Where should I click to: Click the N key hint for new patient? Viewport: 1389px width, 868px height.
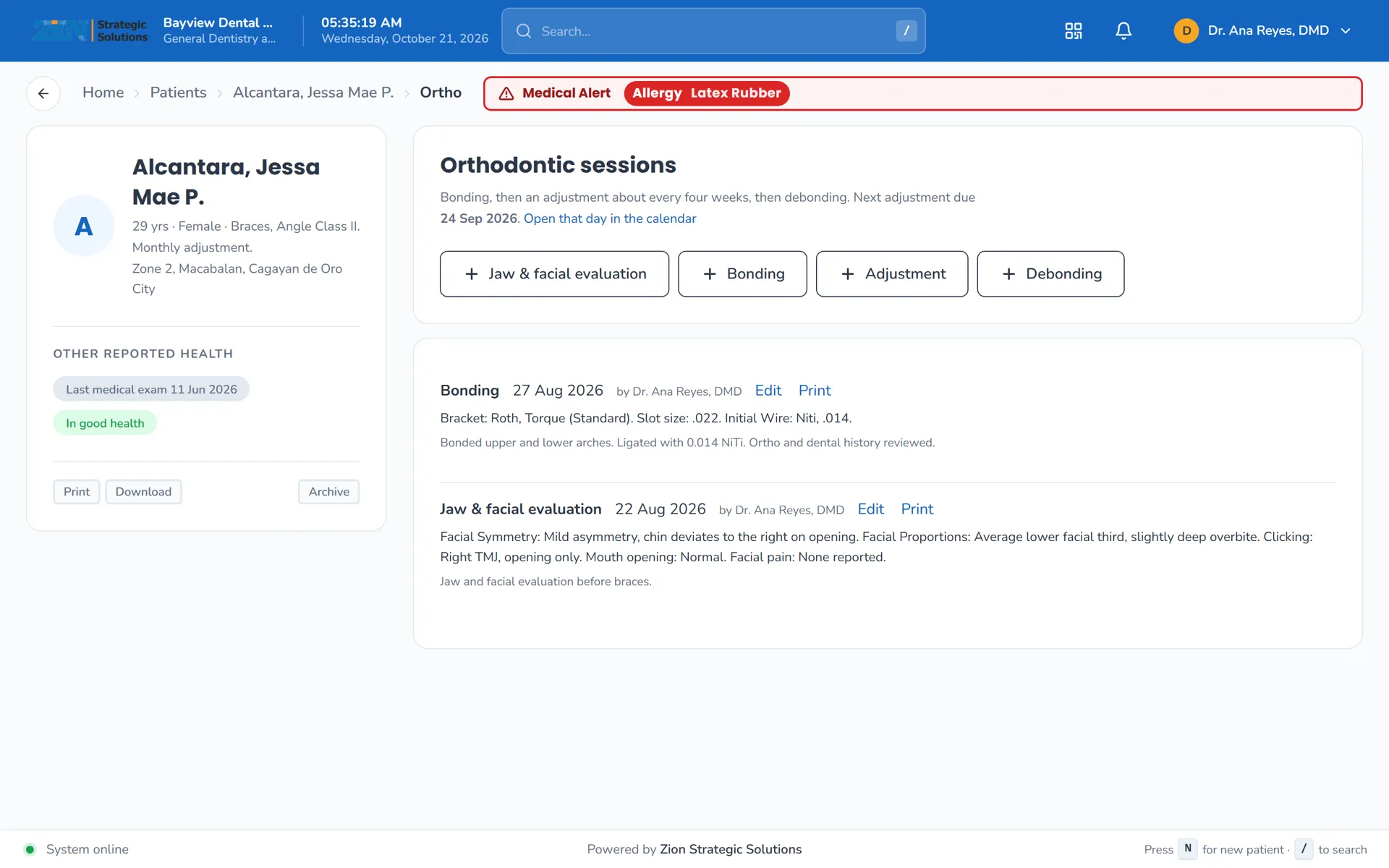(1188, 849)
